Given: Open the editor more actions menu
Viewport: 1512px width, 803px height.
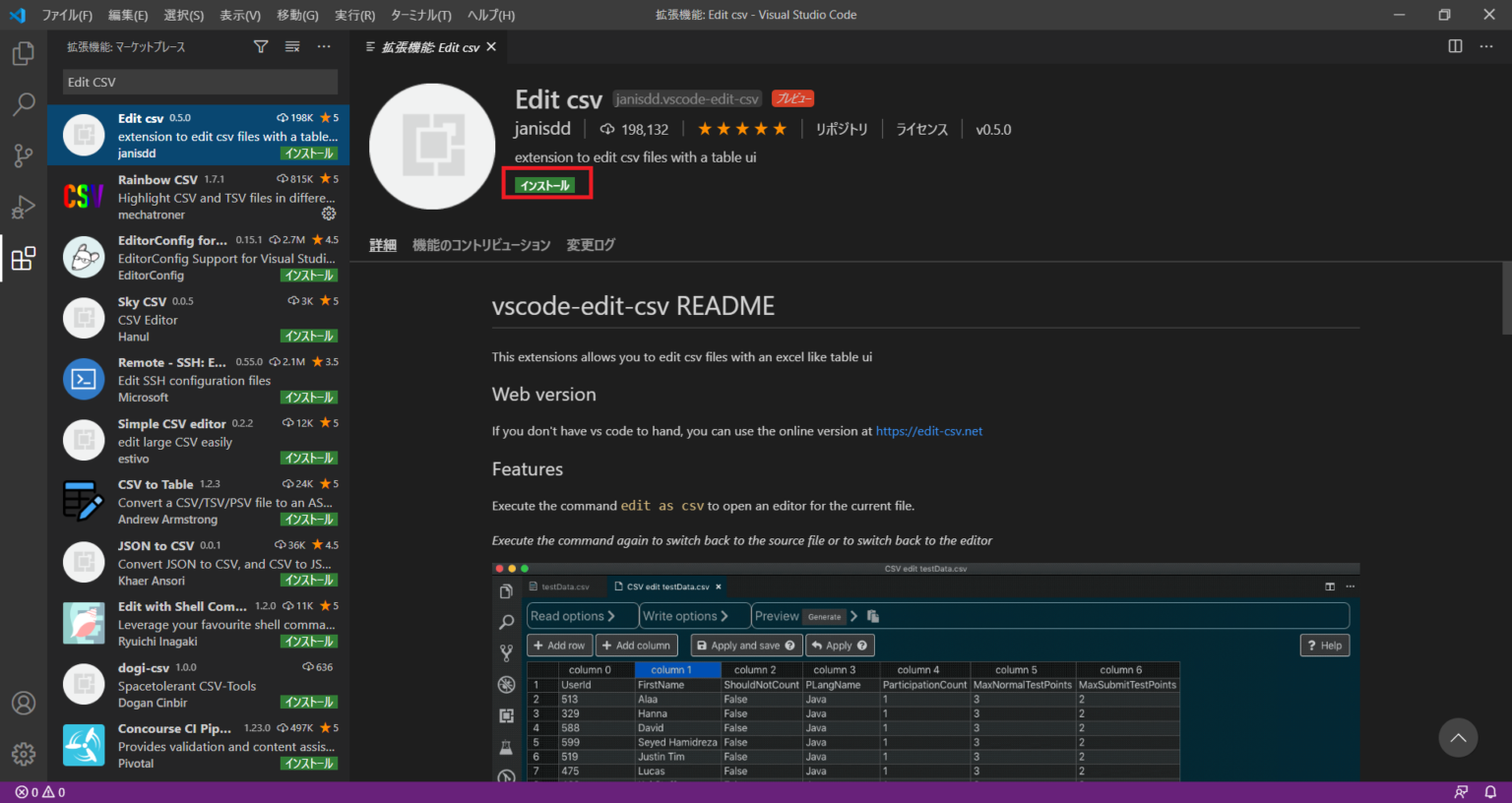Looking at the screenshot, I should point(1486,46).
